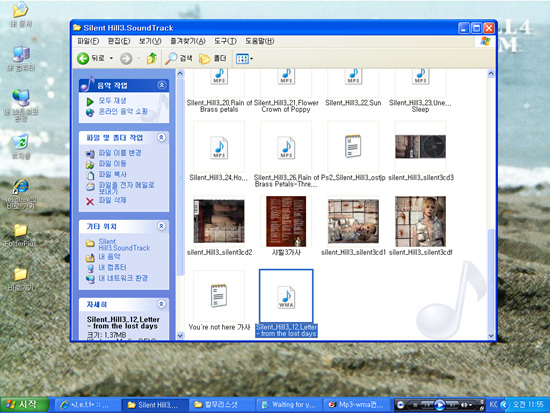Click next track on taskbar player
The height and width of the screenshot is (413, 550).
pyautogui.click(x=452, y=405)
